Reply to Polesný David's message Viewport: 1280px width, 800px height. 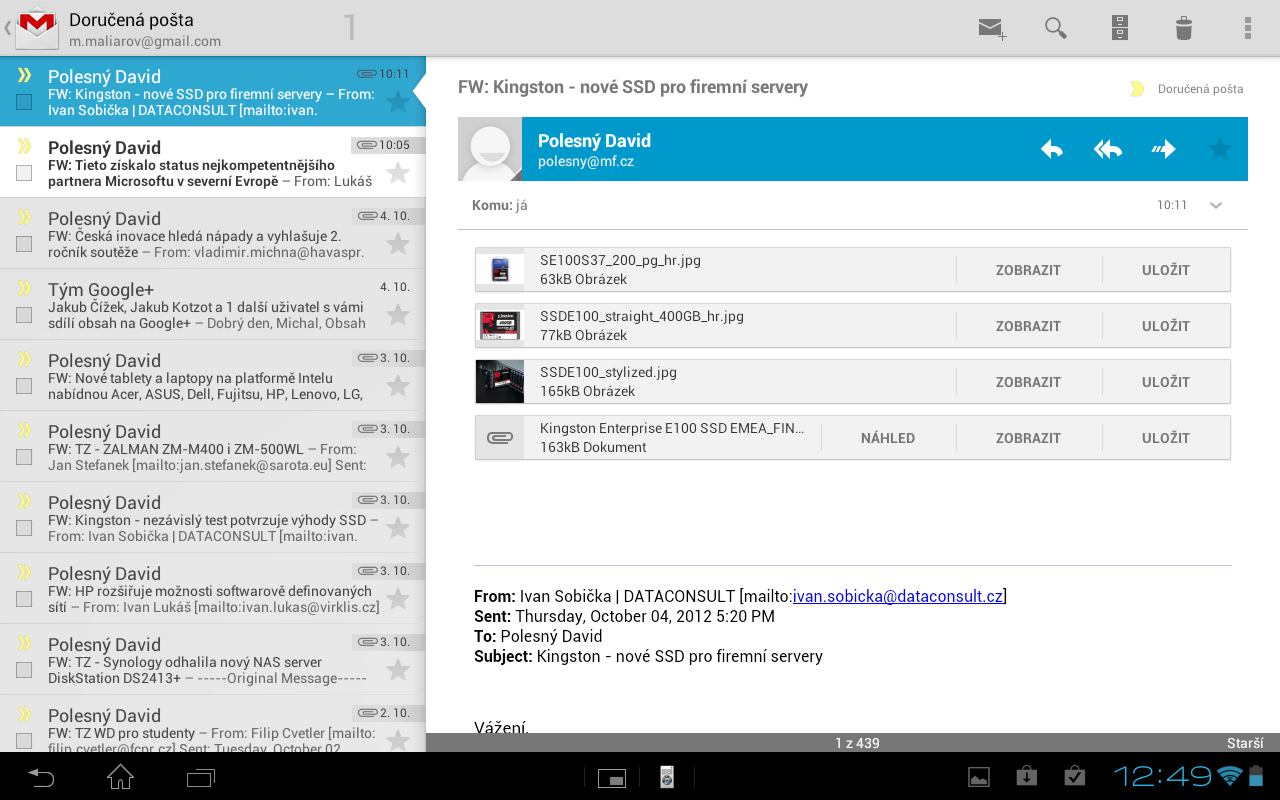[1051, 148]
